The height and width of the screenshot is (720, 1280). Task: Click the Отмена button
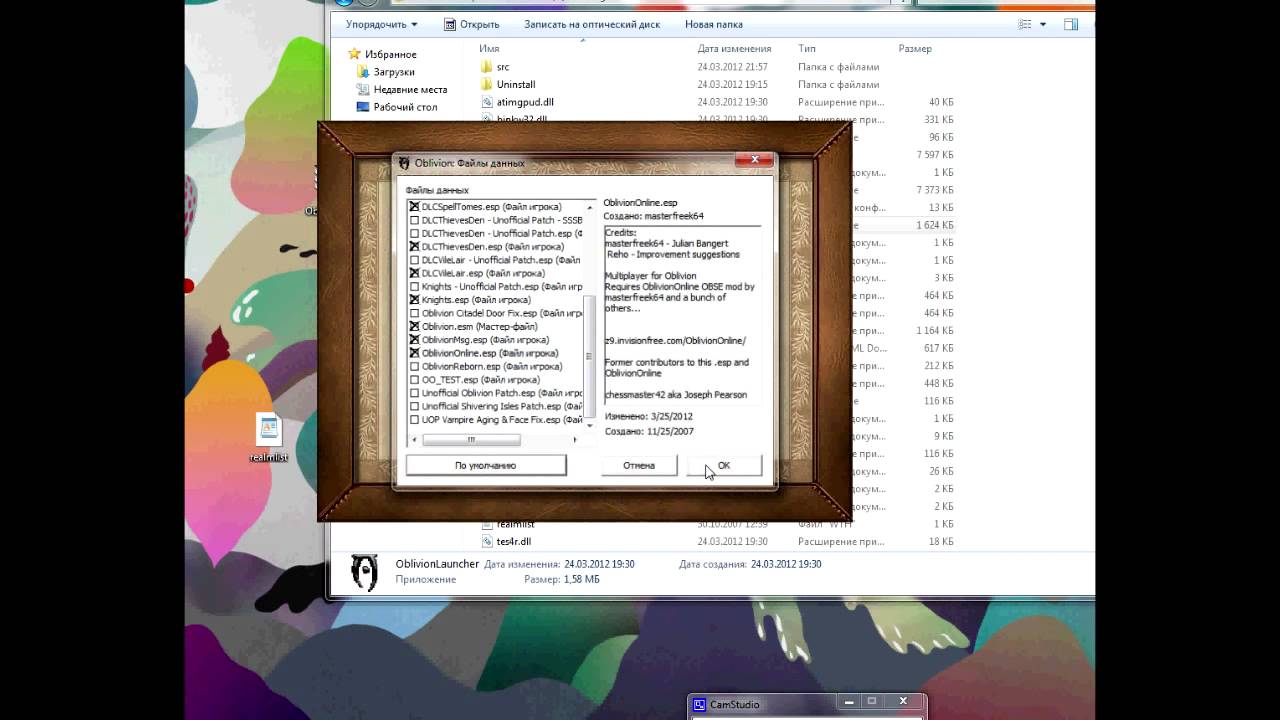coord(639,465)
